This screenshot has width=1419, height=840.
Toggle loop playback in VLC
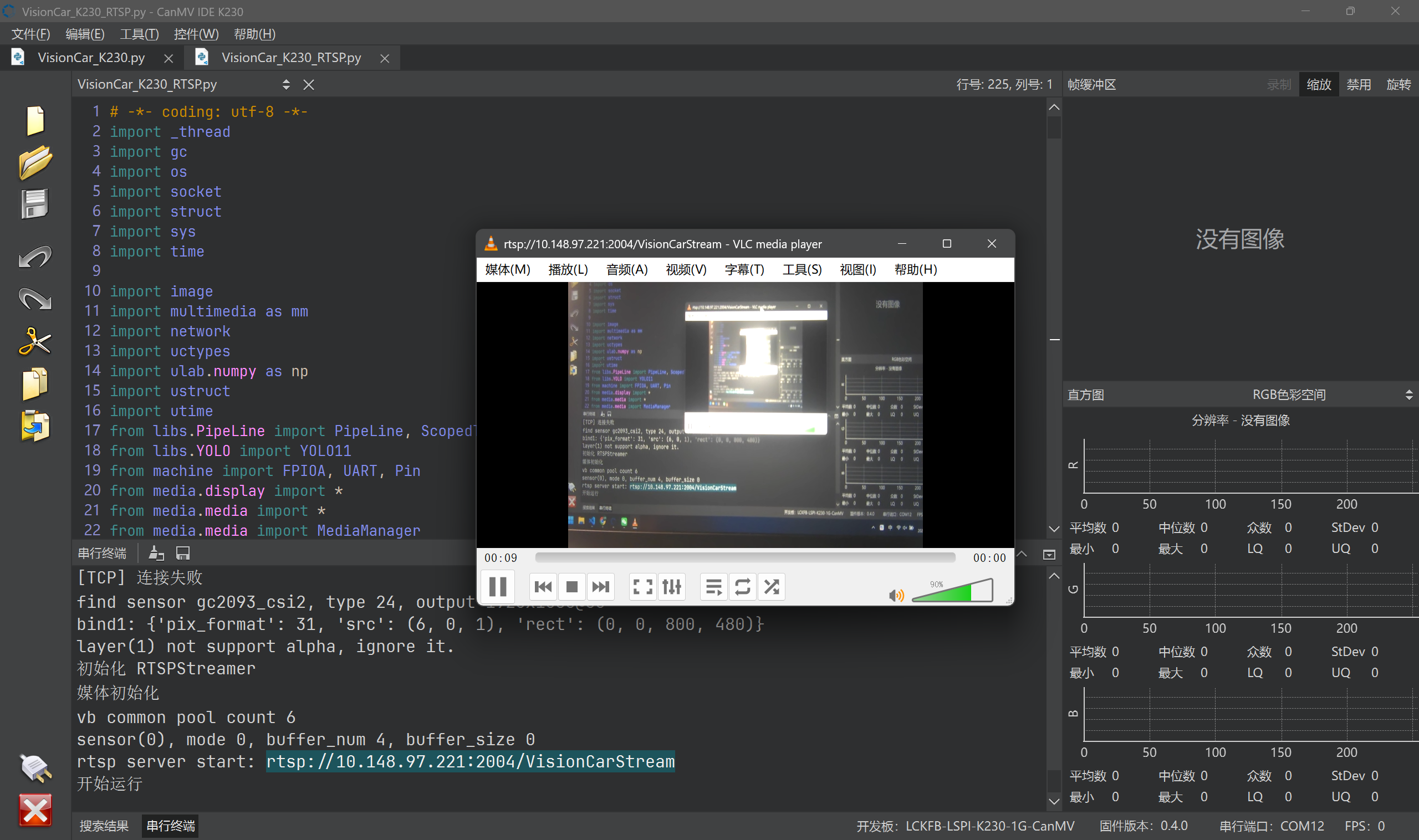pyautogui.click(x=742, y=586)
